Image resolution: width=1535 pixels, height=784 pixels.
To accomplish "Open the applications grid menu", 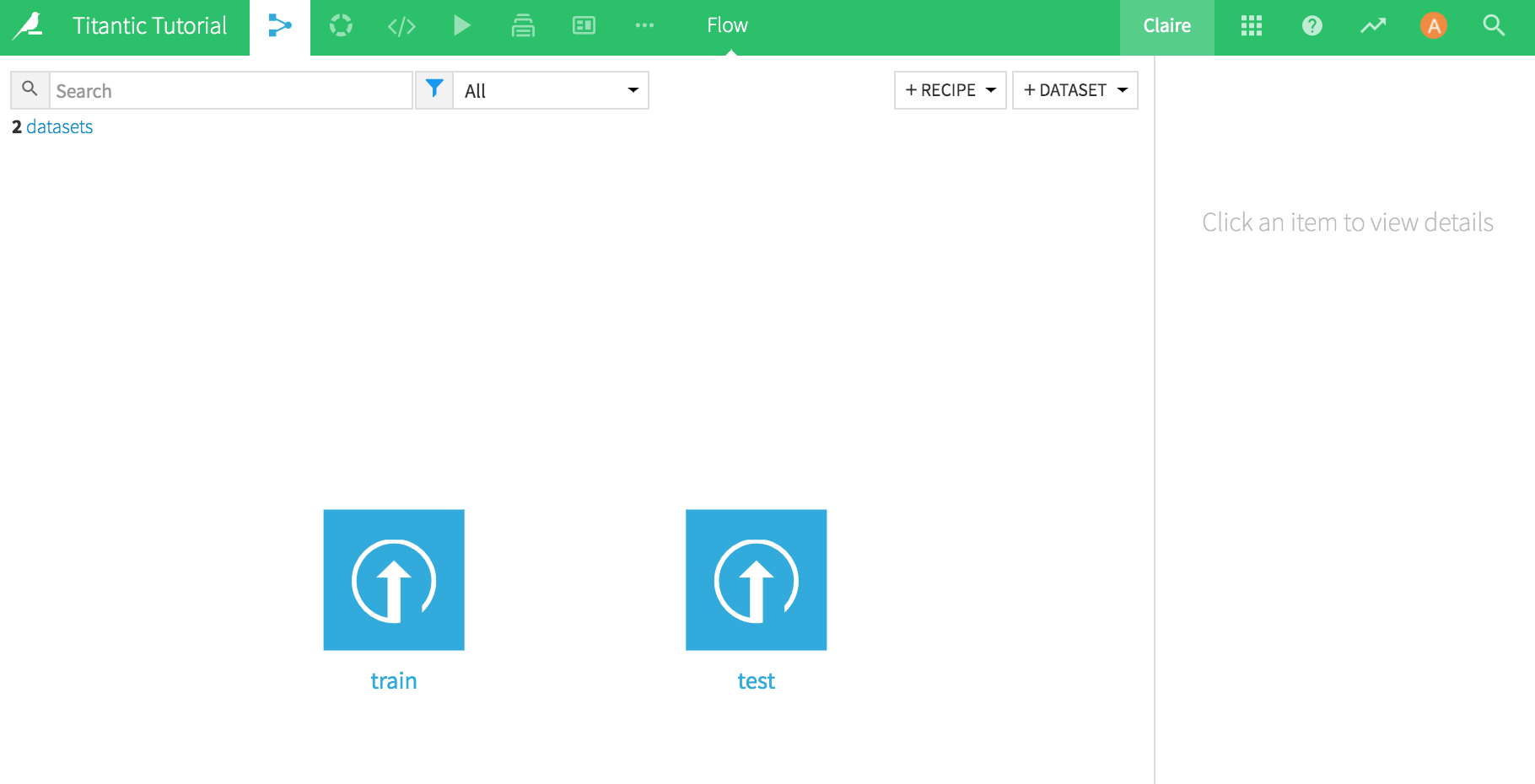I will (1252, 26).
